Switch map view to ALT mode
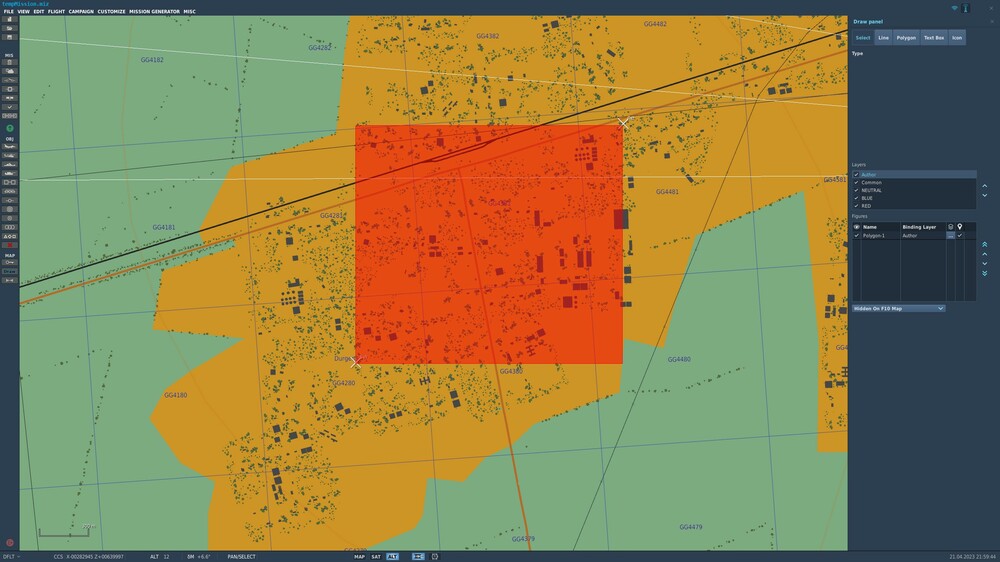The height and width of the screenshot is (562, 1000). coord(392,556)
